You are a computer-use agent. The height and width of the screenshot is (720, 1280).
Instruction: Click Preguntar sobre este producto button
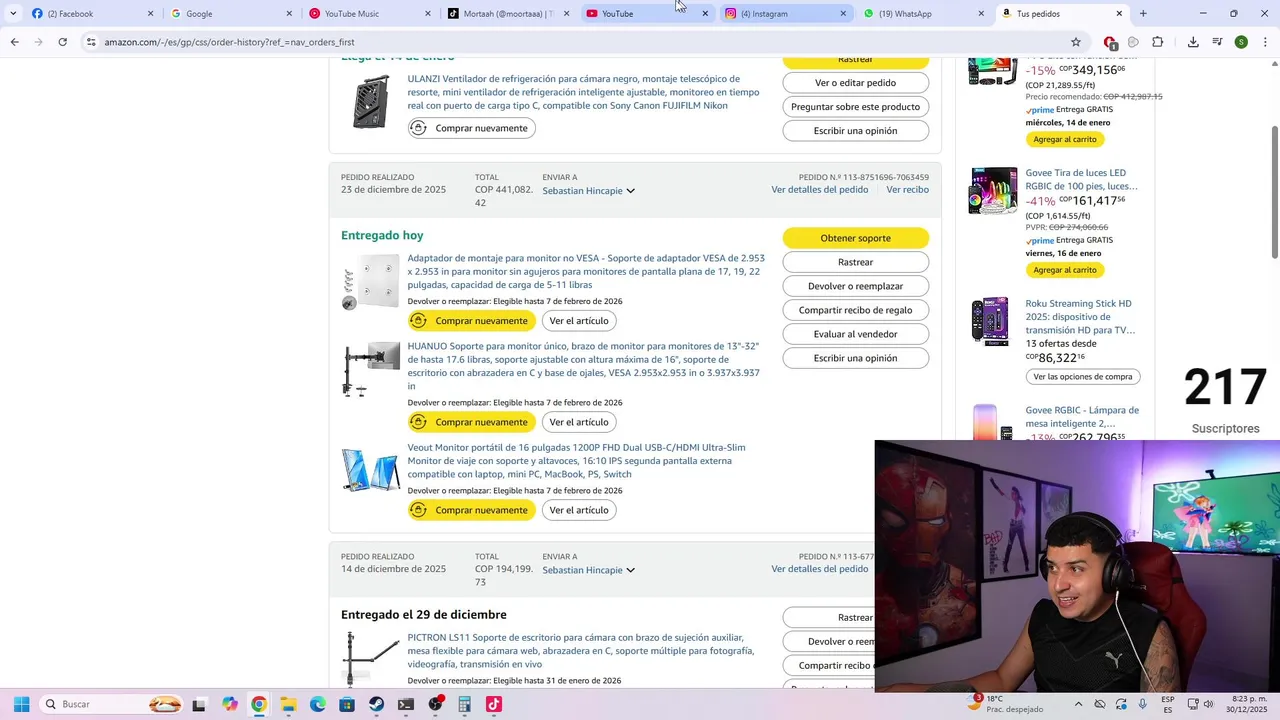click(x=855, y=107)
